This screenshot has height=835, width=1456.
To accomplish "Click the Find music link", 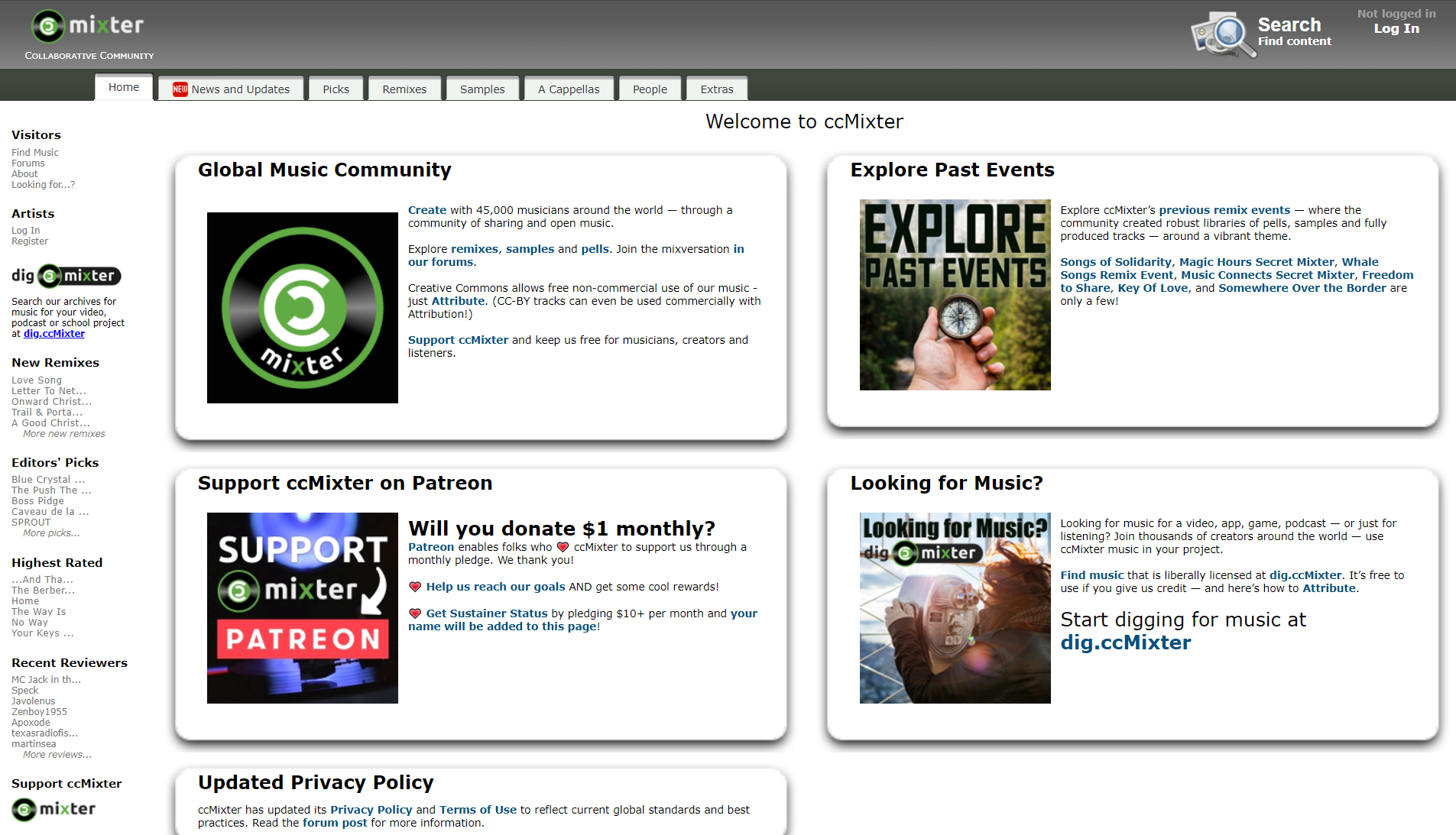I will click(x=1092, y=575).
